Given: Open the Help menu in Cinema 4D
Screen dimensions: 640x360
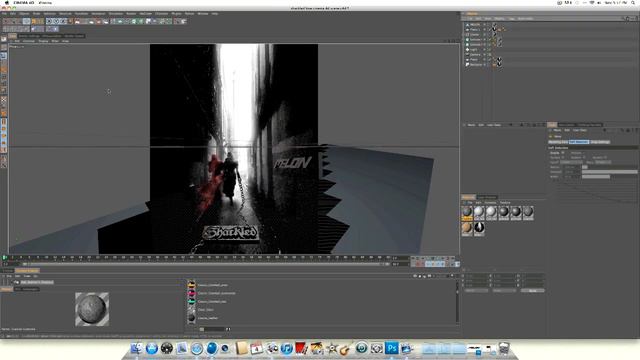Looking at the screenshot, I should 215,13.
